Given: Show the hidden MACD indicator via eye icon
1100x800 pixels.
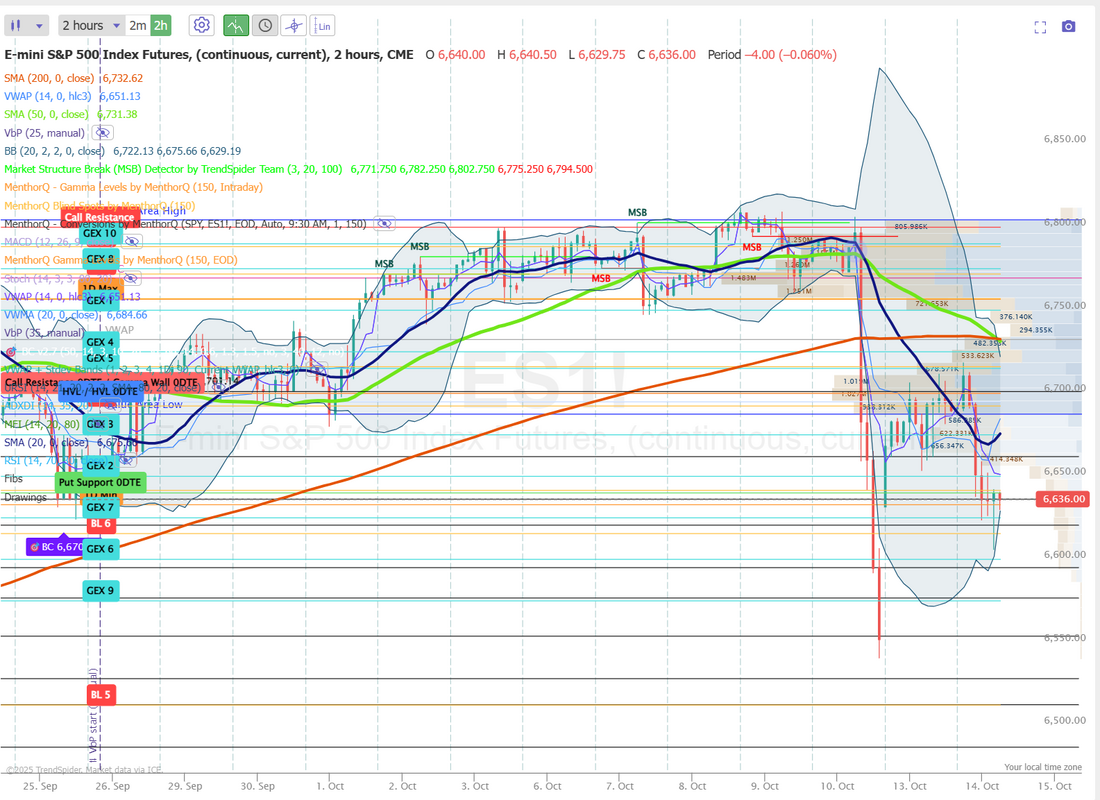Looking at the screenshot, I should point(132,241).
